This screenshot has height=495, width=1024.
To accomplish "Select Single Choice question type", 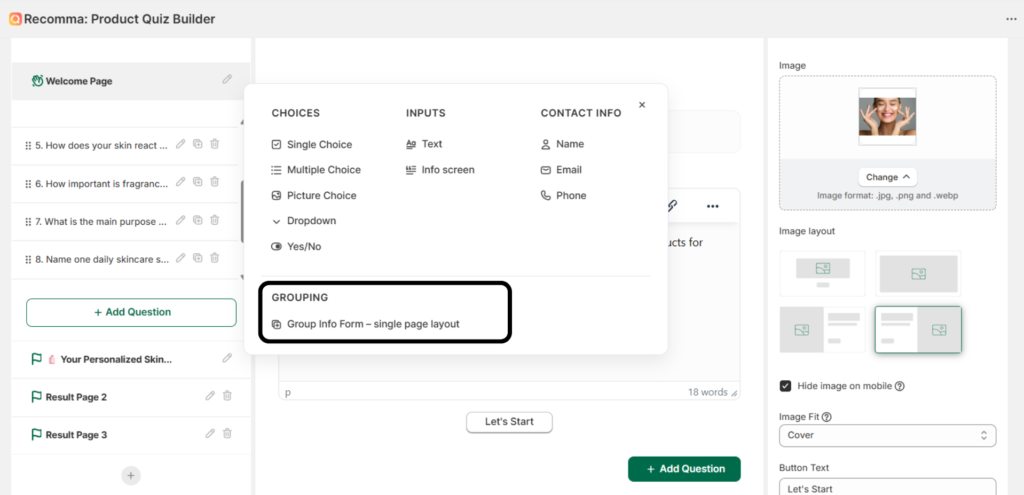I will click(319, 145).
